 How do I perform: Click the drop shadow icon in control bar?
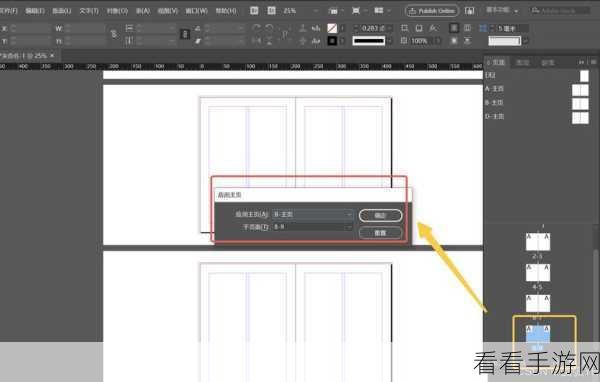pyautogui.click(x=419, y=28)
